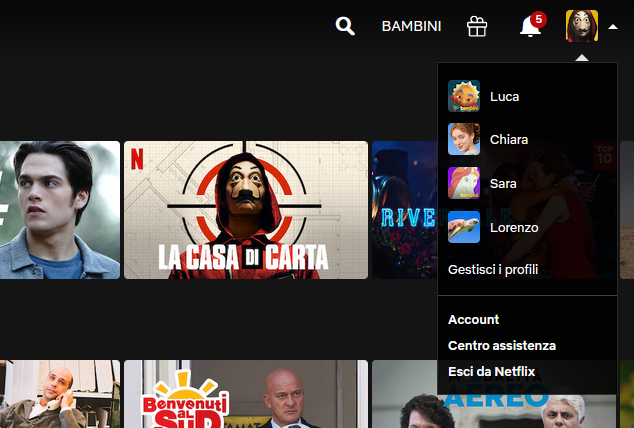Select Esci da Netflix to sign out
Image resolution: width=634 pixels, height=428 pixels.
pyautogui.click(x=491, y=371)
